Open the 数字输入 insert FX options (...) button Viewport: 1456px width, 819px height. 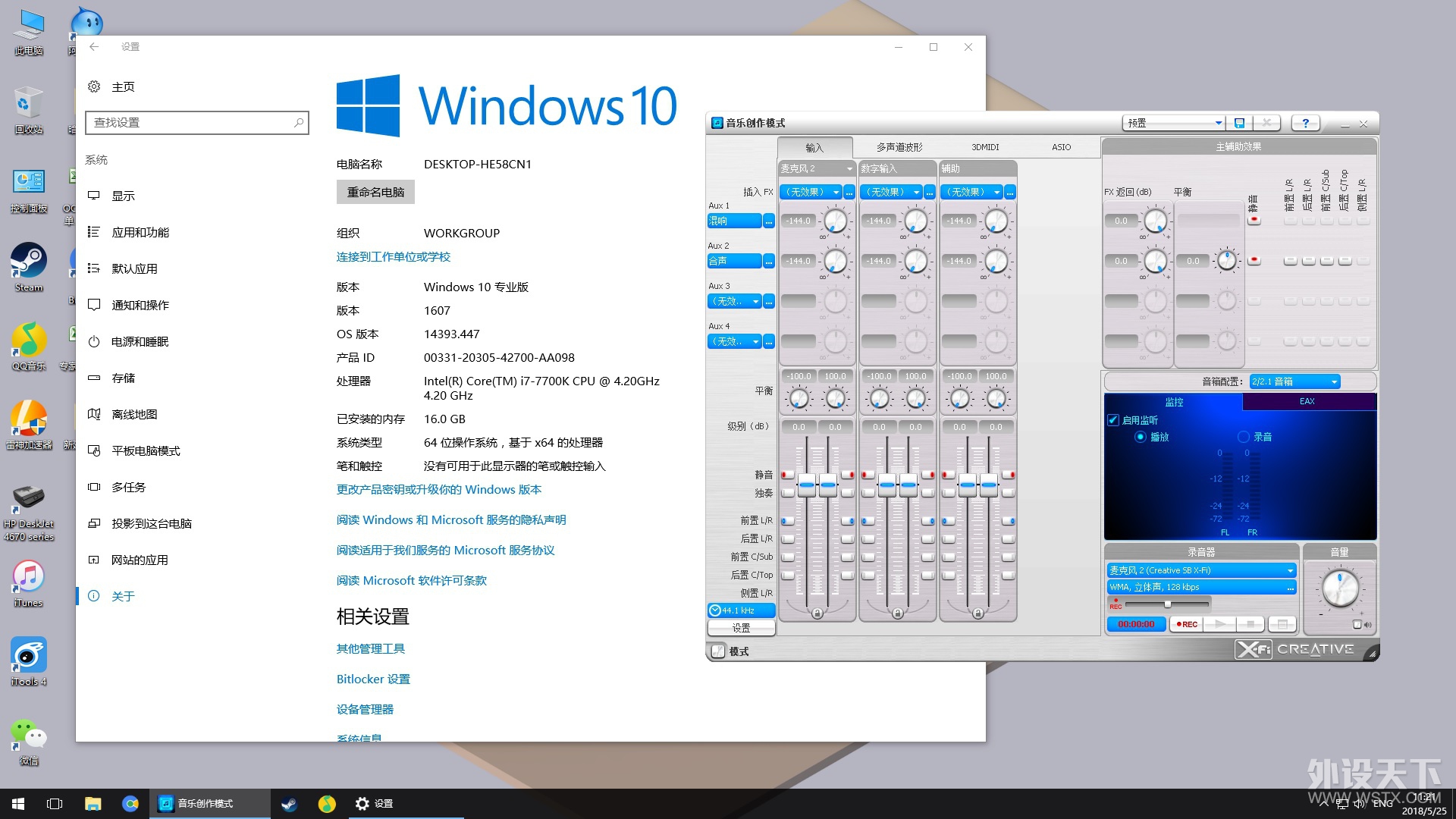930,192
